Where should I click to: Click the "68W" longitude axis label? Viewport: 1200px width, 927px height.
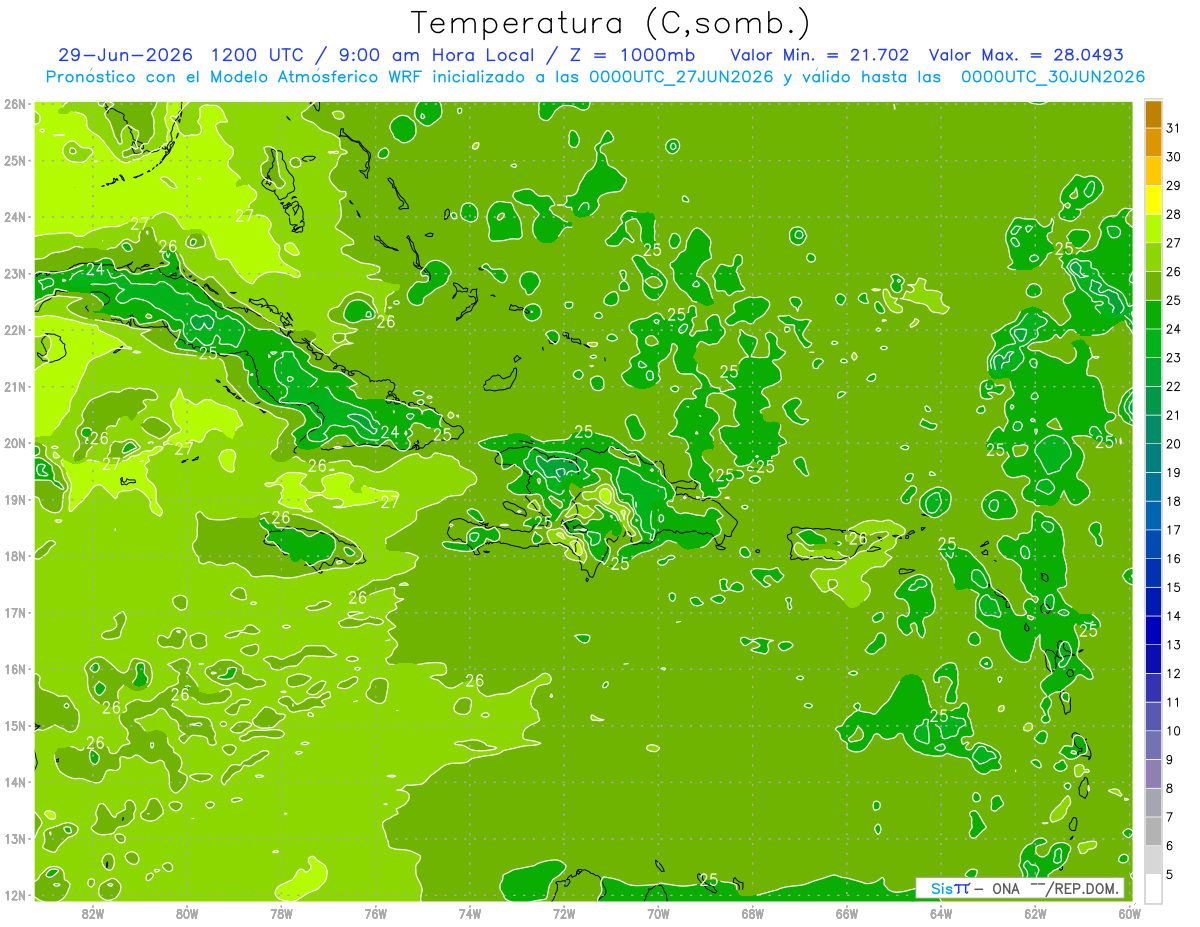[753, 913]
